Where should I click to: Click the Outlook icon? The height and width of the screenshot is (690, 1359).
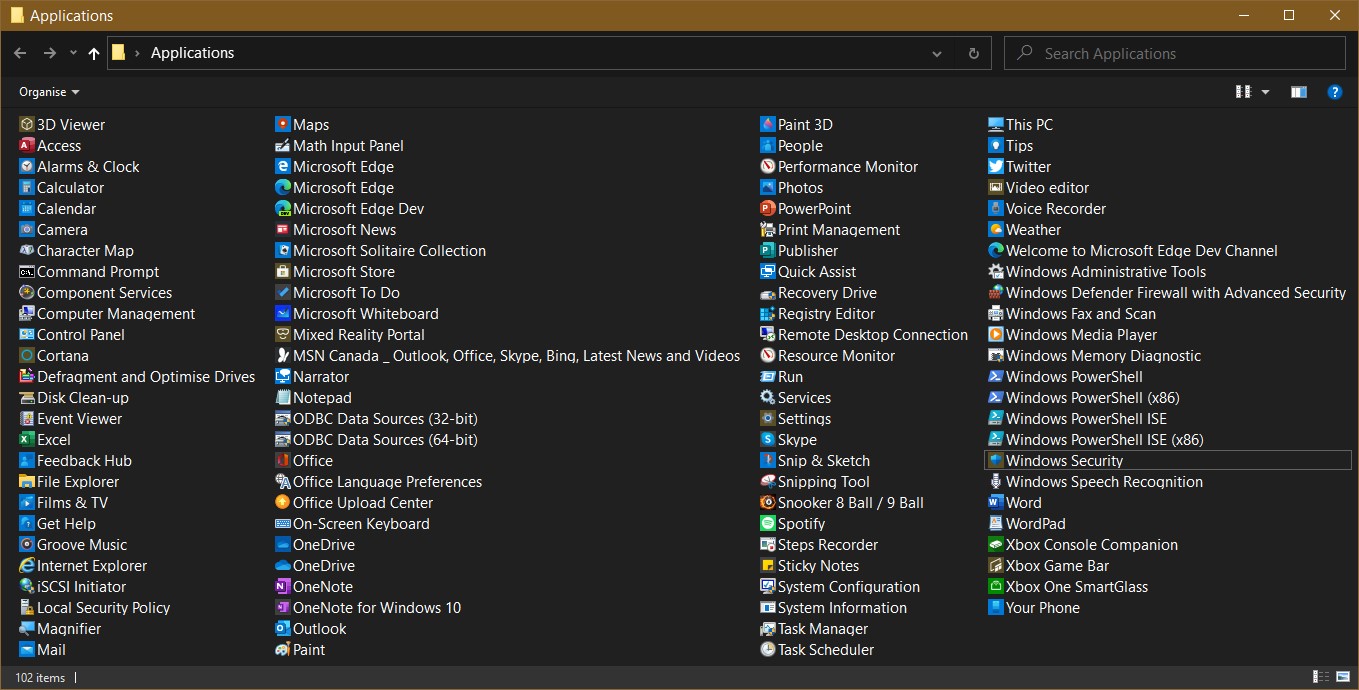click(283, 629)
